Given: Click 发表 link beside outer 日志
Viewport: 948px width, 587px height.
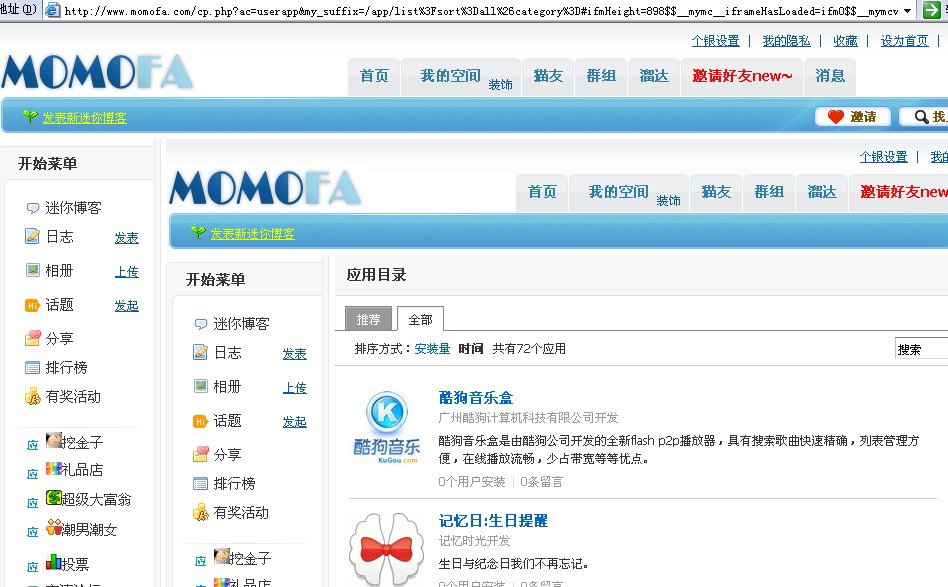Looking at the screenshot, I should coord(126,238).
